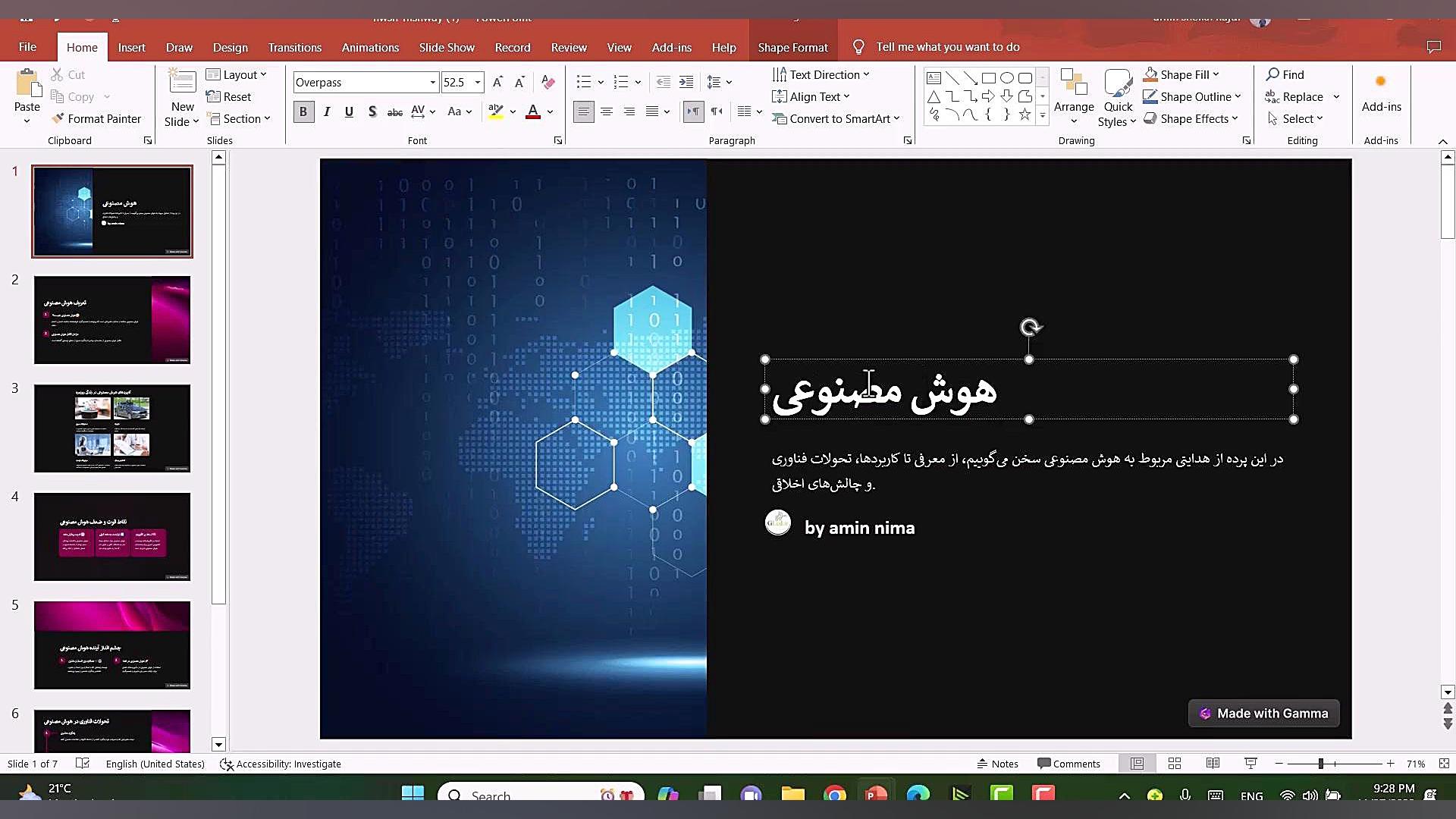Select the Oval shape
Image resolution: width=1456 pixels, height=819 pixels.
click(1007, 77)
